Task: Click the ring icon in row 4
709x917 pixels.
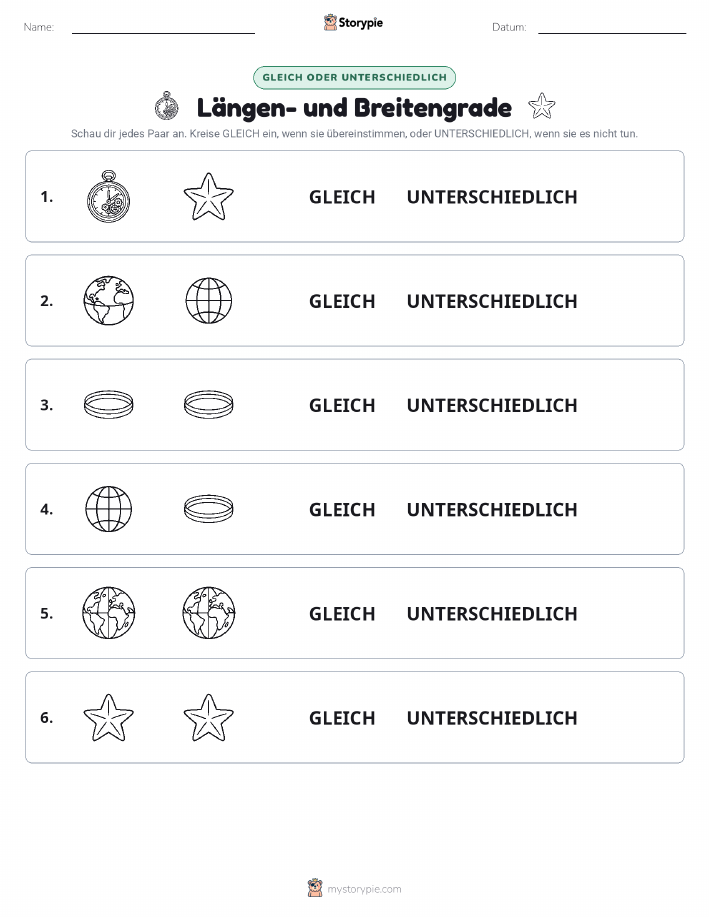Action: pos(209,509)
